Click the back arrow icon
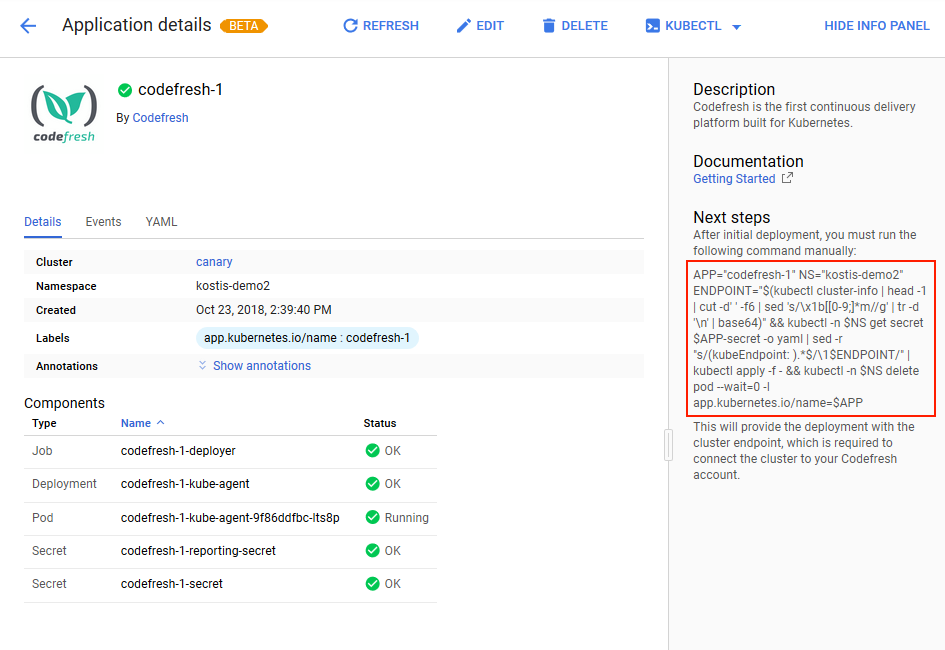The height and width of the screenshot is (650, 945). (x=28, y=26)
